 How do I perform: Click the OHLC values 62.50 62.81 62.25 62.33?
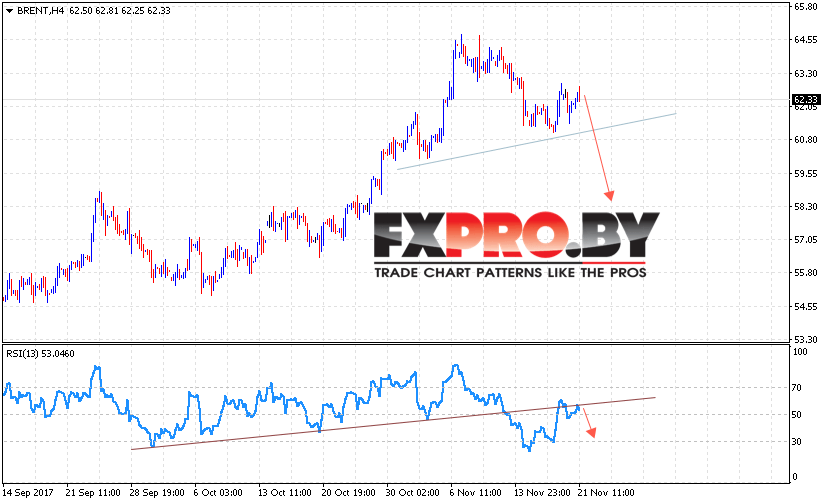click(x=120, y=11)
